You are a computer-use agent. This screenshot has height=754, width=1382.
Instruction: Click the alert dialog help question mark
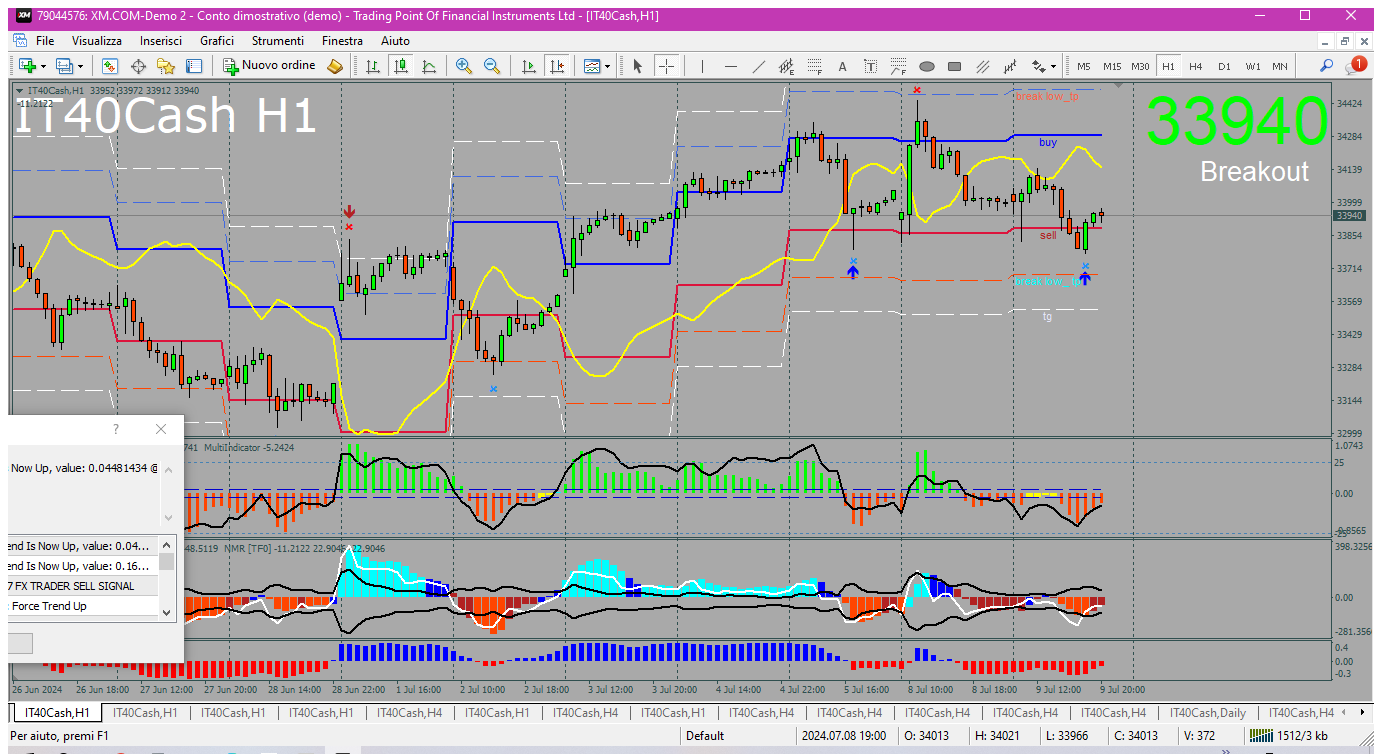click(x=116, y=429)
